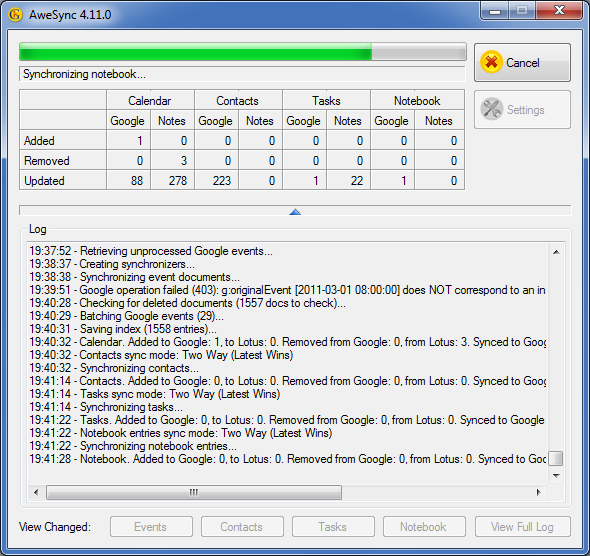Select log line at 19:41:28 Notebook summary
The height and width of the screenshot is (556, 590).
(288, 459)
